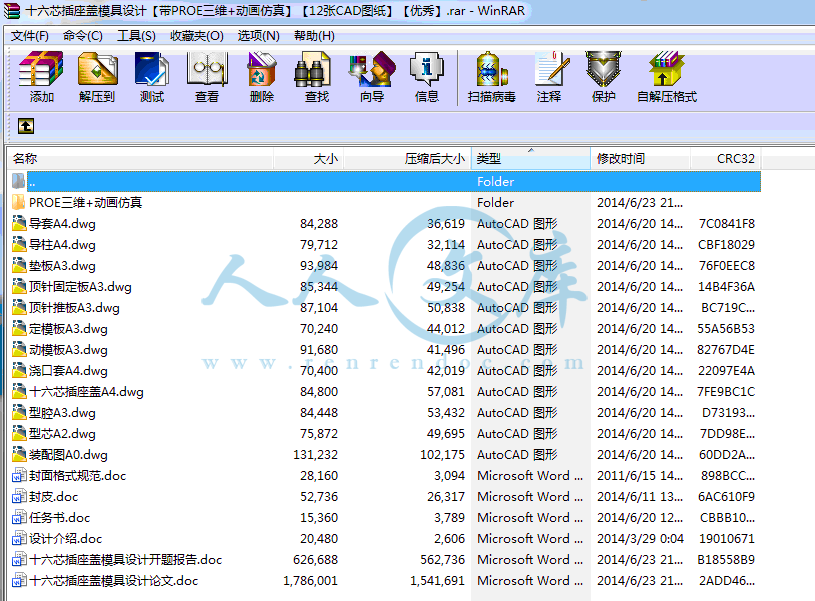This screenshot has width=815, height=601.
Task: Click CRC32 value 19010671
Action: [x=727, y=539]
